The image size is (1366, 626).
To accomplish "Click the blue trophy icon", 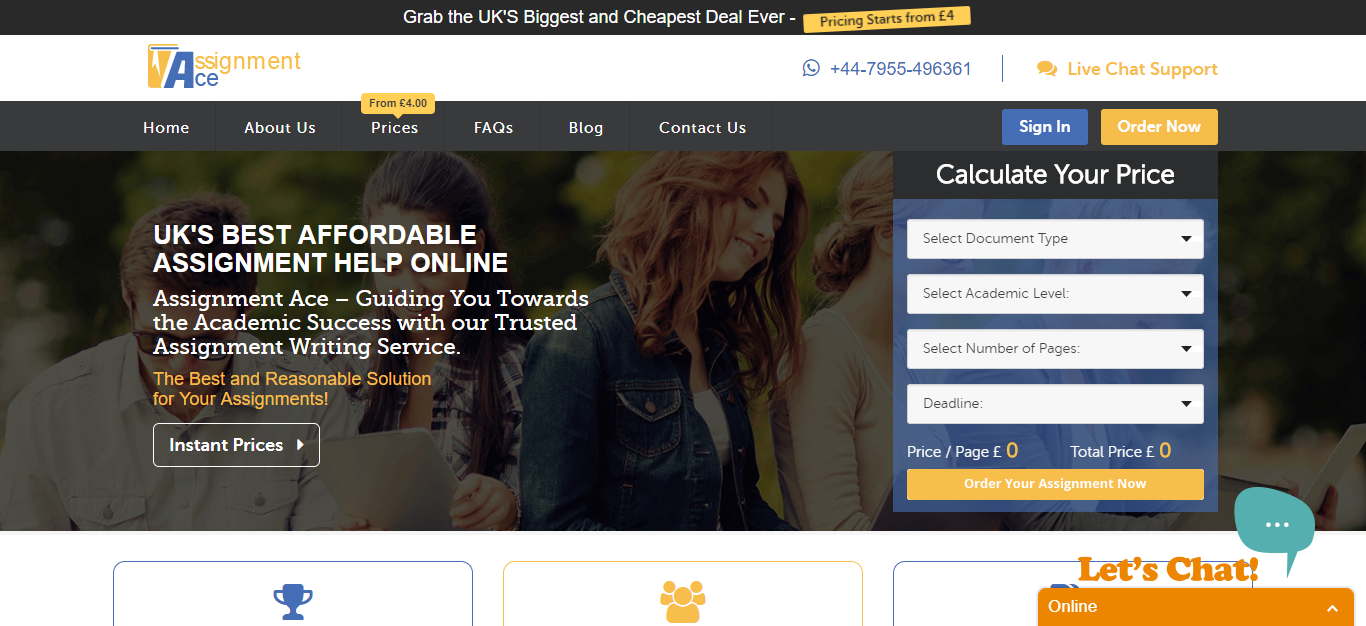I will 293,601.
